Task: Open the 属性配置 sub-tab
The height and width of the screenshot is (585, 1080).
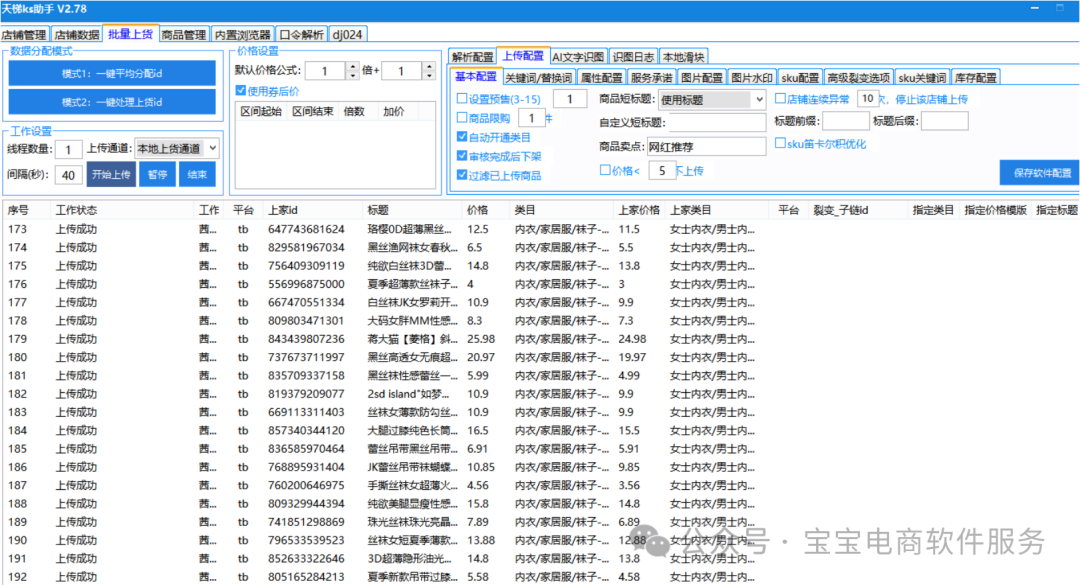Action: (x=601, y=78)
